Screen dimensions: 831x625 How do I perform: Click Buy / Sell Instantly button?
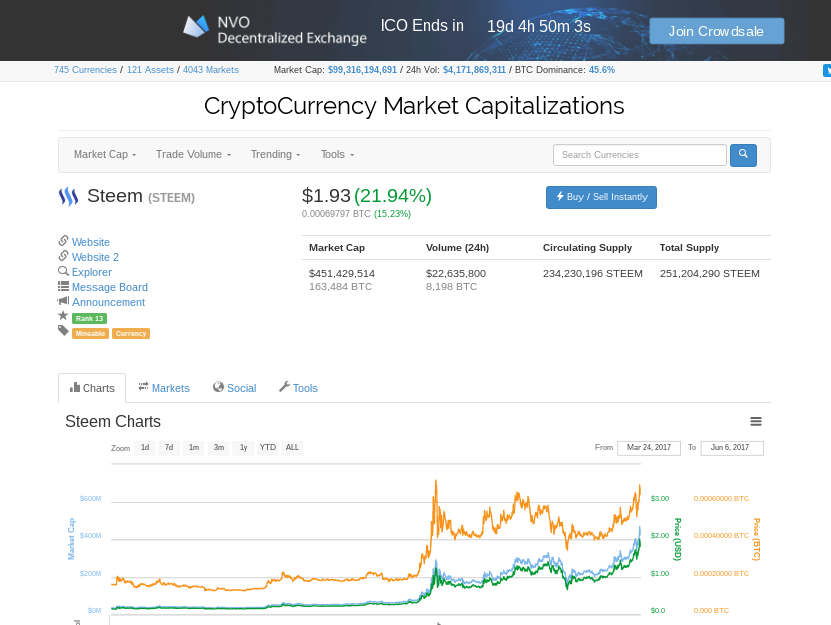pos(602,197)
